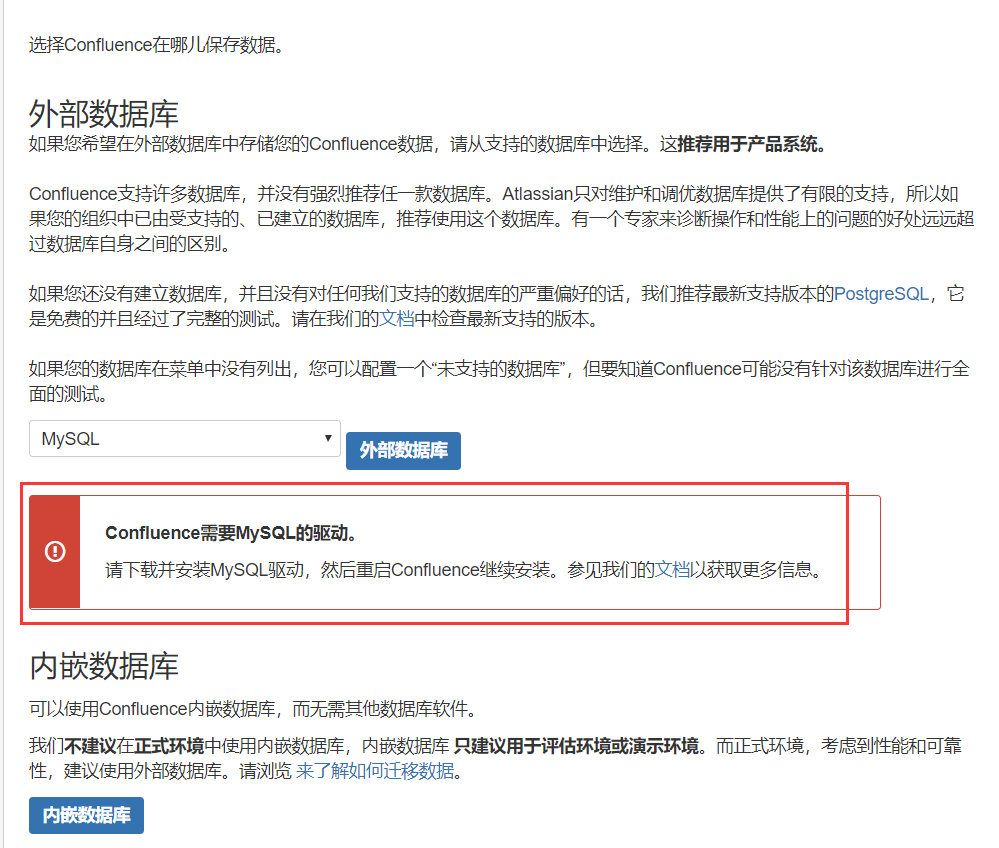Click the 内嵌数据库 heading
This screenshot has width=999, height=848.
104,666
